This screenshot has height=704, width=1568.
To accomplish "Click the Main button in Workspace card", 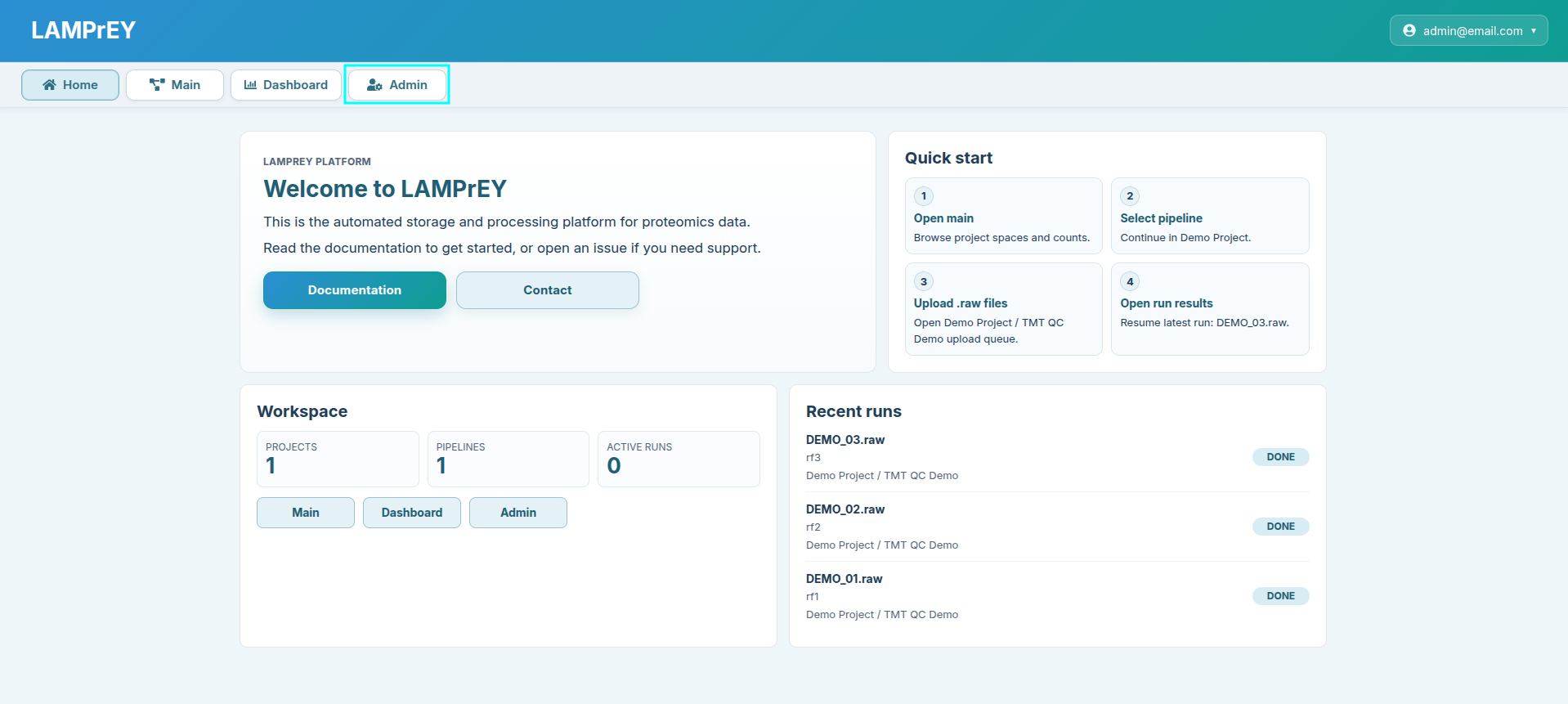I will point(305,513).
